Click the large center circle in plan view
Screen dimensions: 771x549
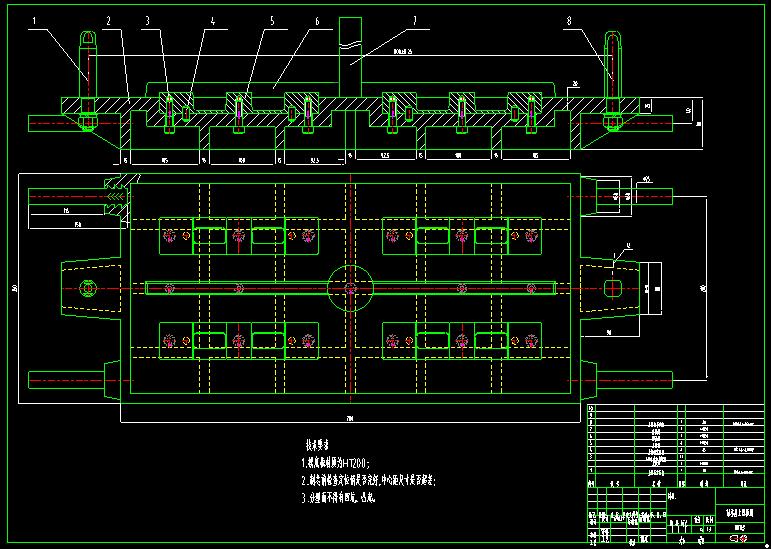coord(350,288)
